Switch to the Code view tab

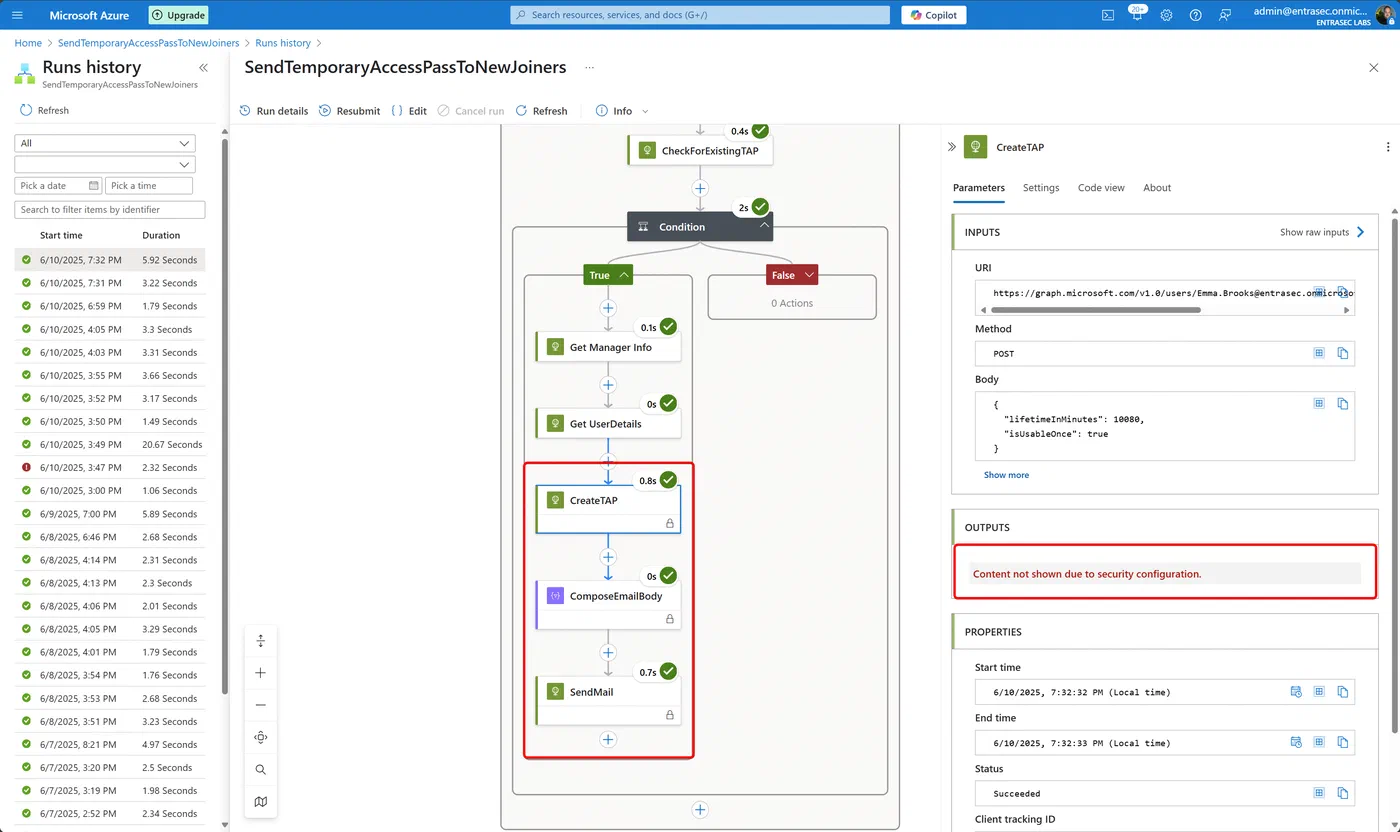point(1101,188)
